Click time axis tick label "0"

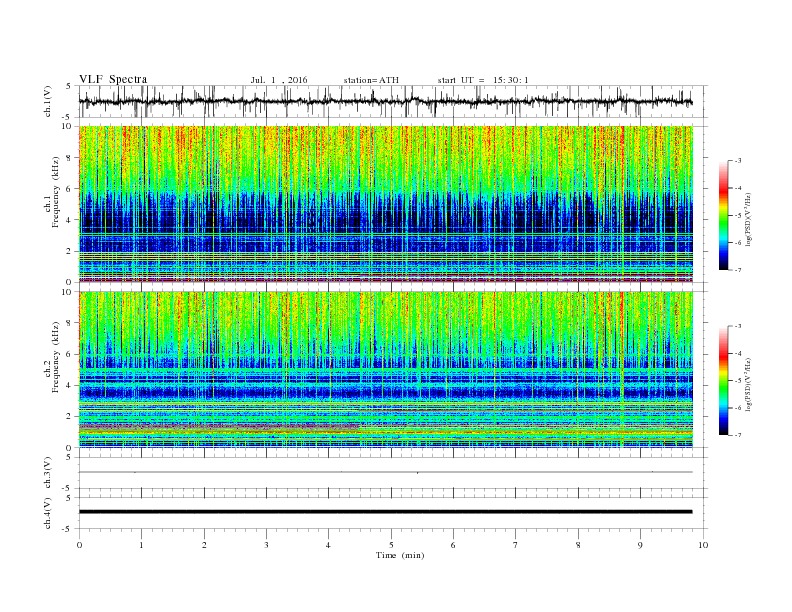79,545
